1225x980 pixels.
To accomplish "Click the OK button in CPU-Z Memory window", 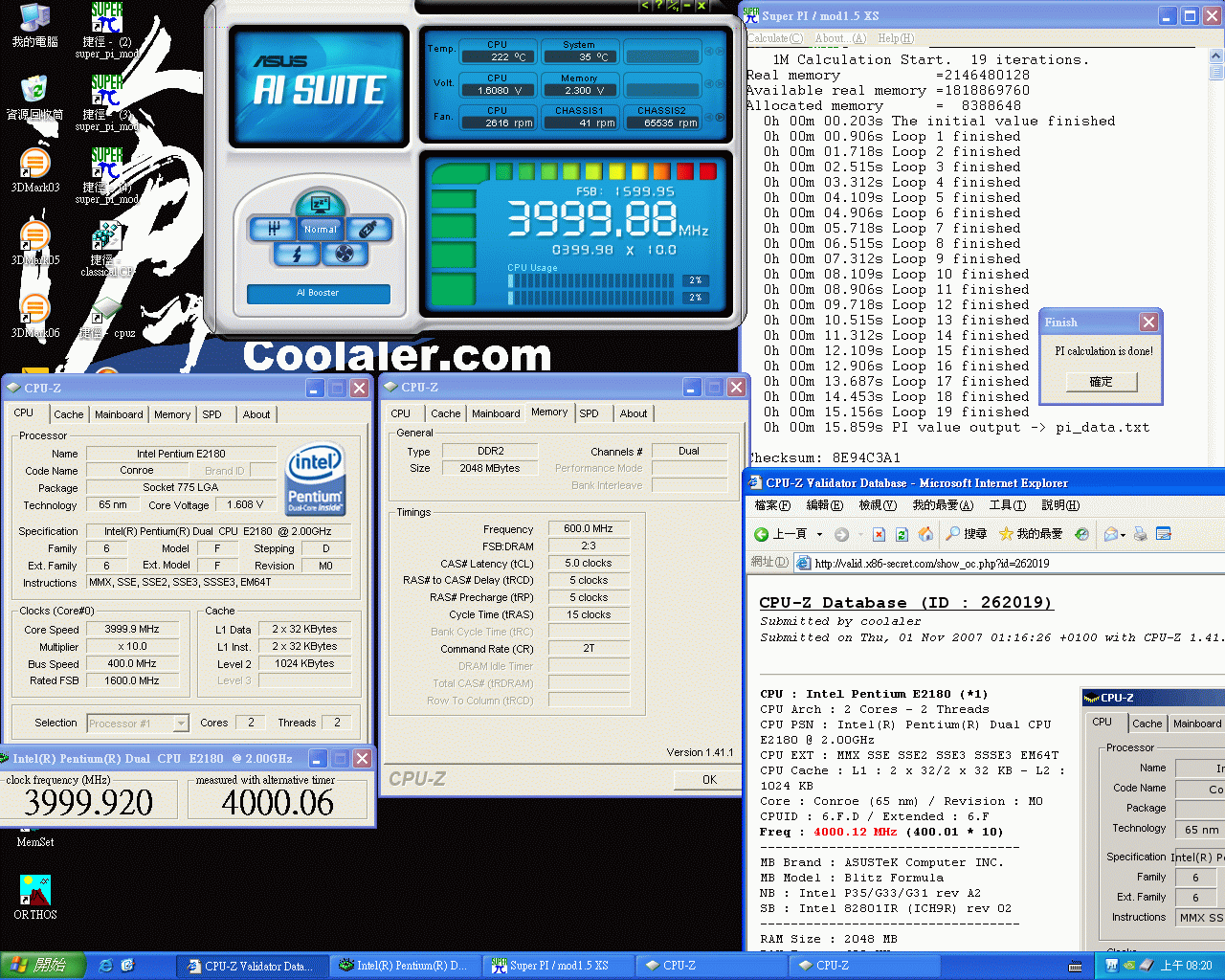I will tap(709, 779).
